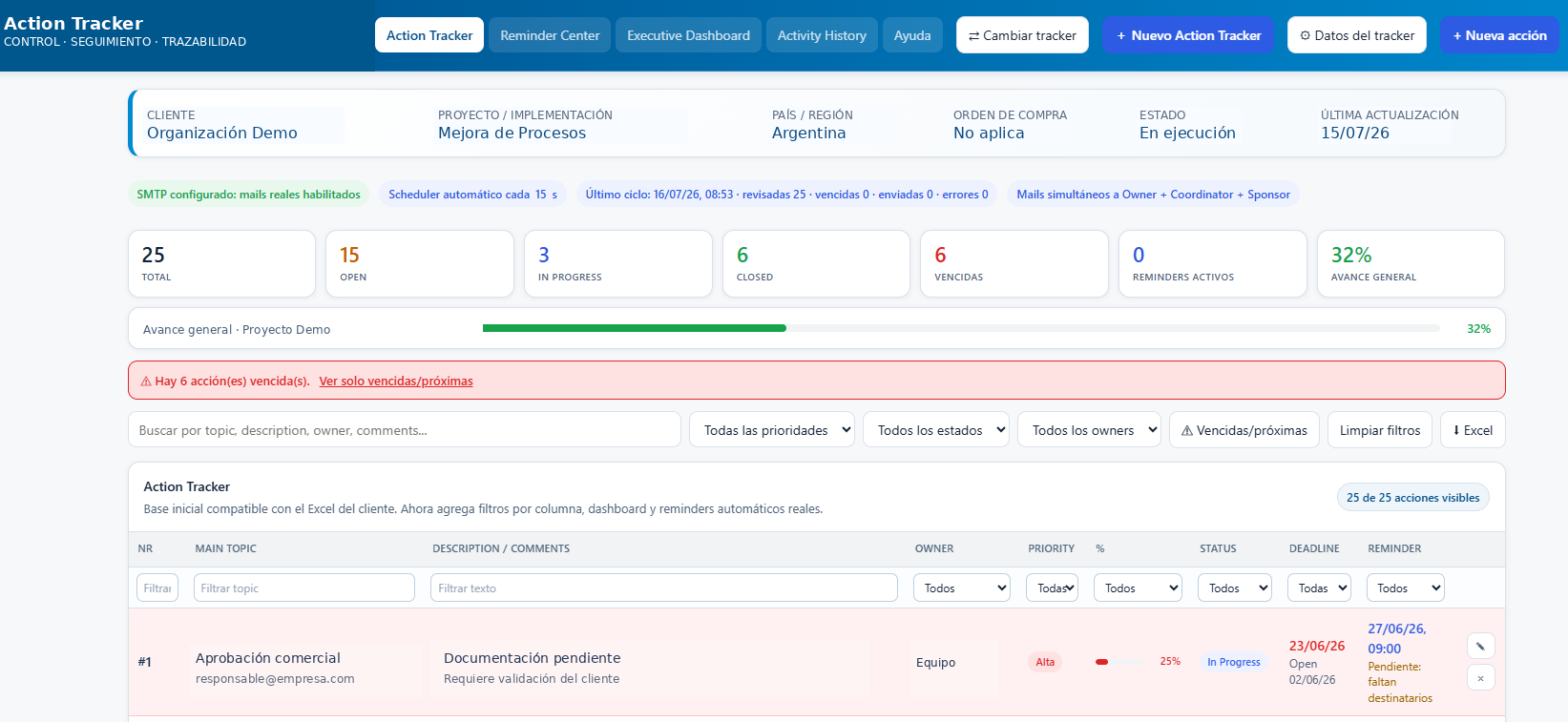Click the No aplica purchase order value
Viewport: 1568px width, 722px height.
click(989, 133)
